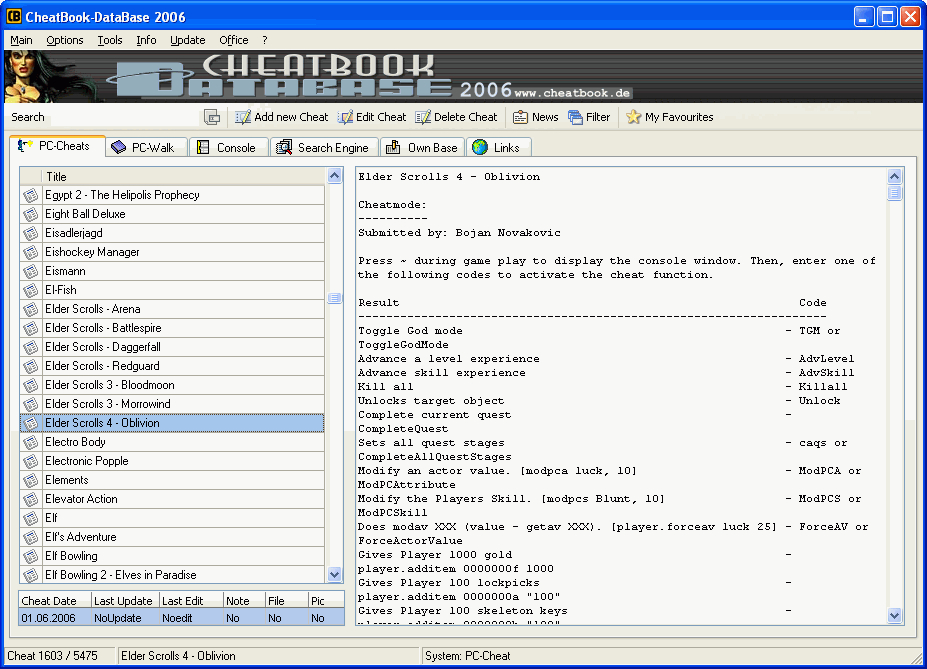Open the Links tab
Viewport: 927px width, 669px height.
[x=498, y=147]
